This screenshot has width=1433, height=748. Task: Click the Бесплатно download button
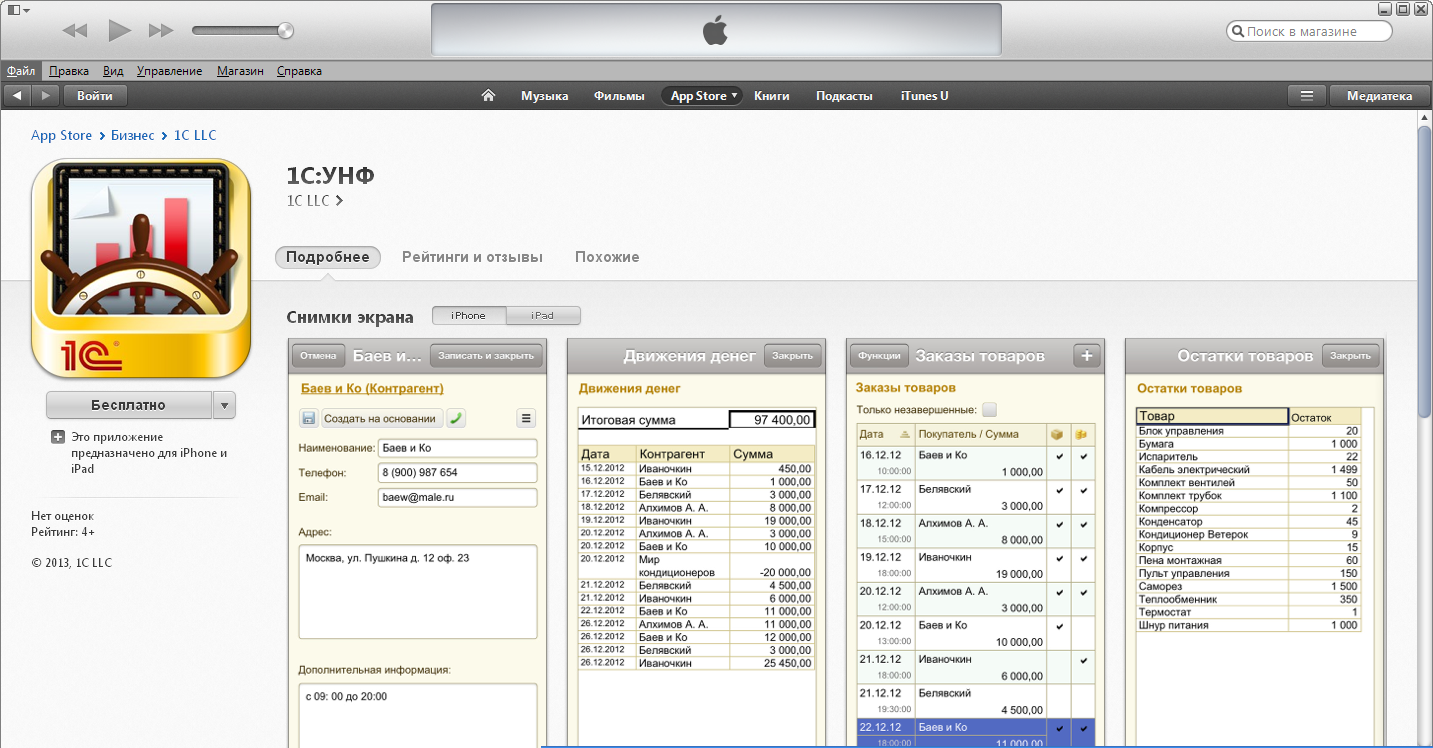[x=129, y=405]
